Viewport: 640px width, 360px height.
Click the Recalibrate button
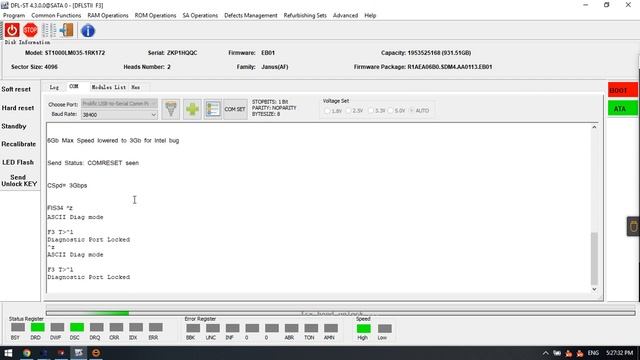point(18,144)
